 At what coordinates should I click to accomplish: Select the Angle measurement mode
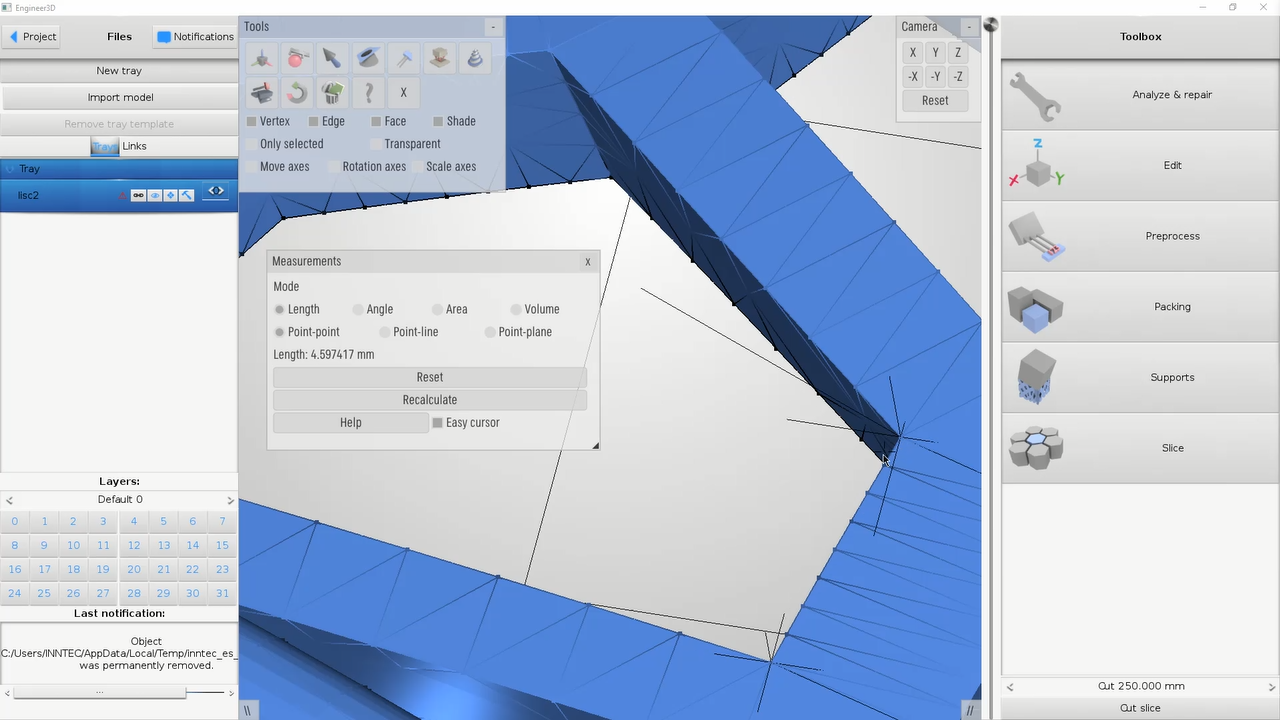(357, 310)
